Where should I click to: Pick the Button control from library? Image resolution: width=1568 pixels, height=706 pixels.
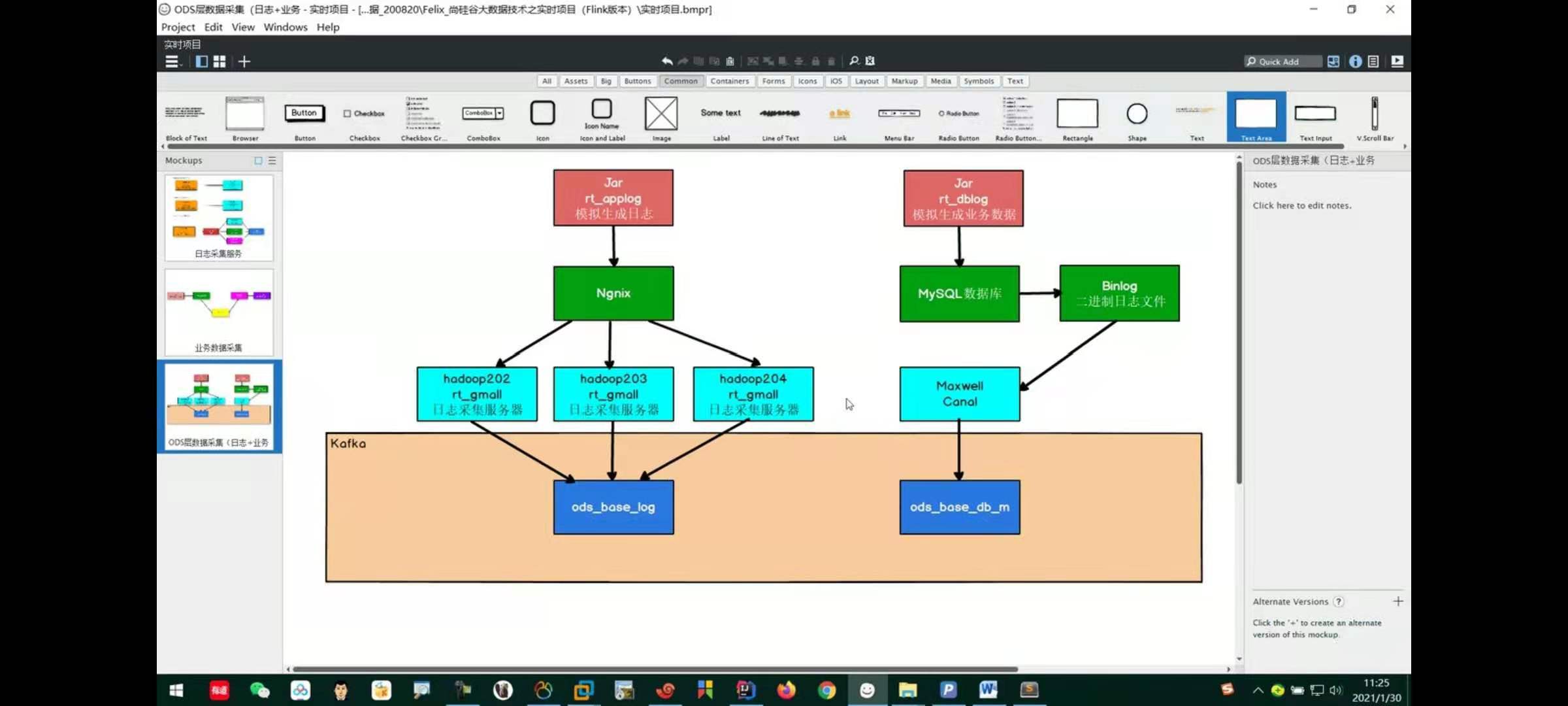[304, 118]
